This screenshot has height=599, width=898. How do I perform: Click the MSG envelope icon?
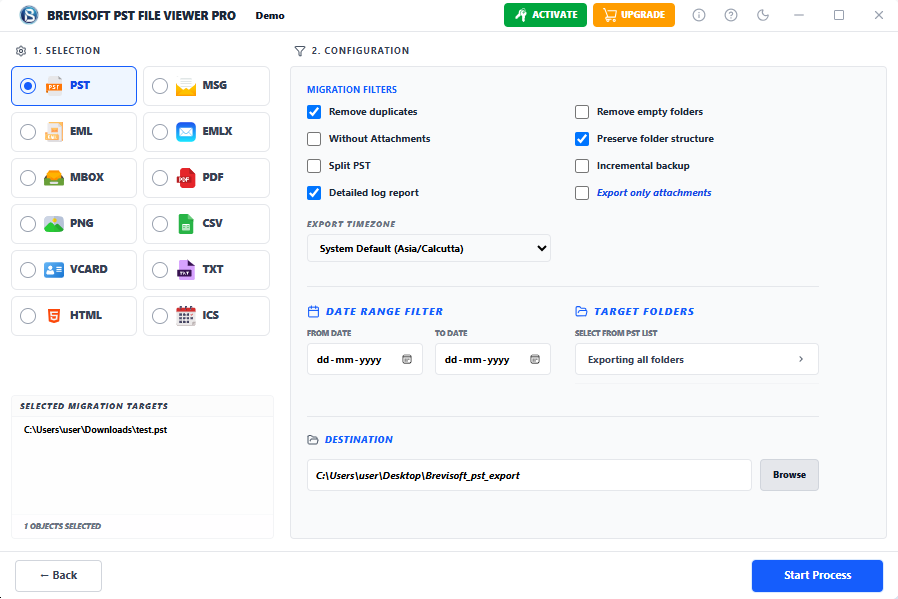pyautogui.click(x=186, y=86)
